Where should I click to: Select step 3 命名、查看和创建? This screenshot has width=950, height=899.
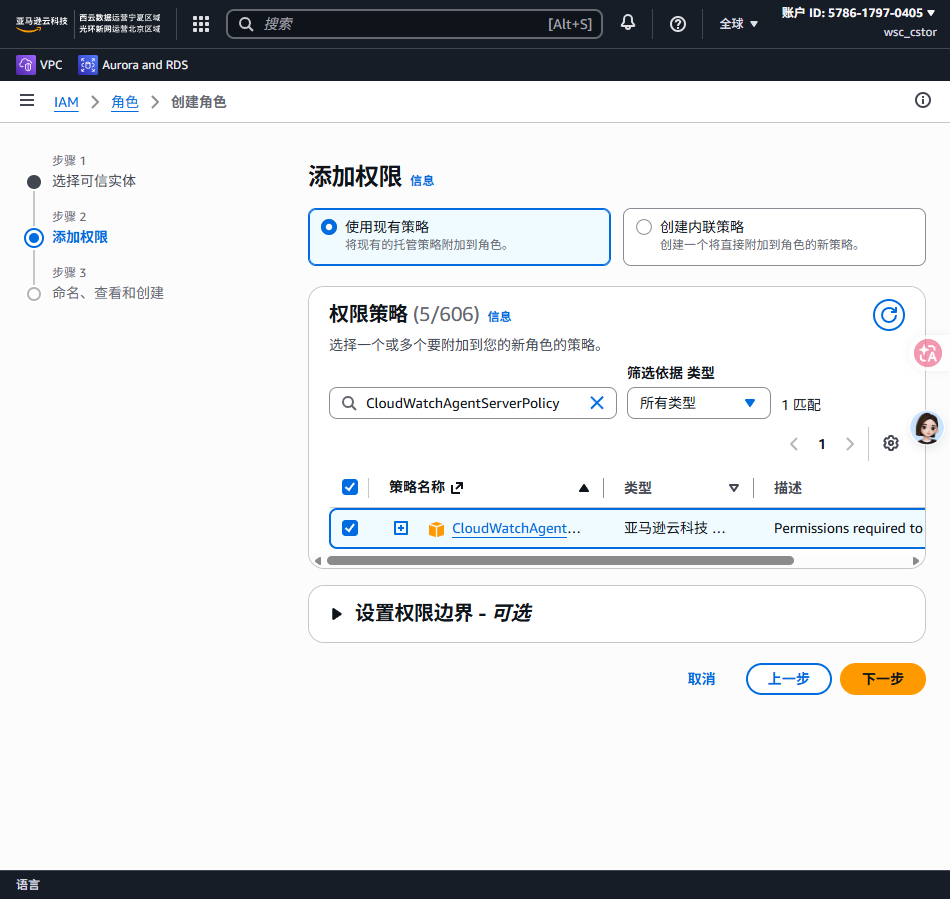pos(108,293)
